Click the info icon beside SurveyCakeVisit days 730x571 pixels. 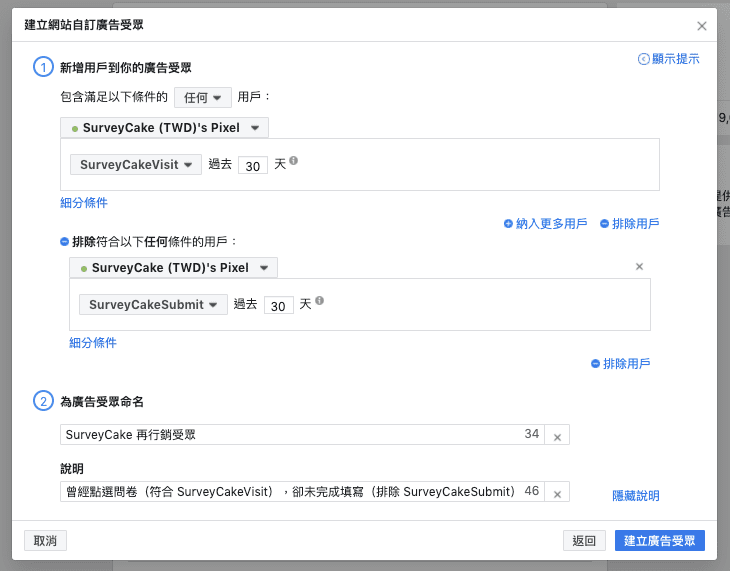pyautogui.click(x=293, y=161)
